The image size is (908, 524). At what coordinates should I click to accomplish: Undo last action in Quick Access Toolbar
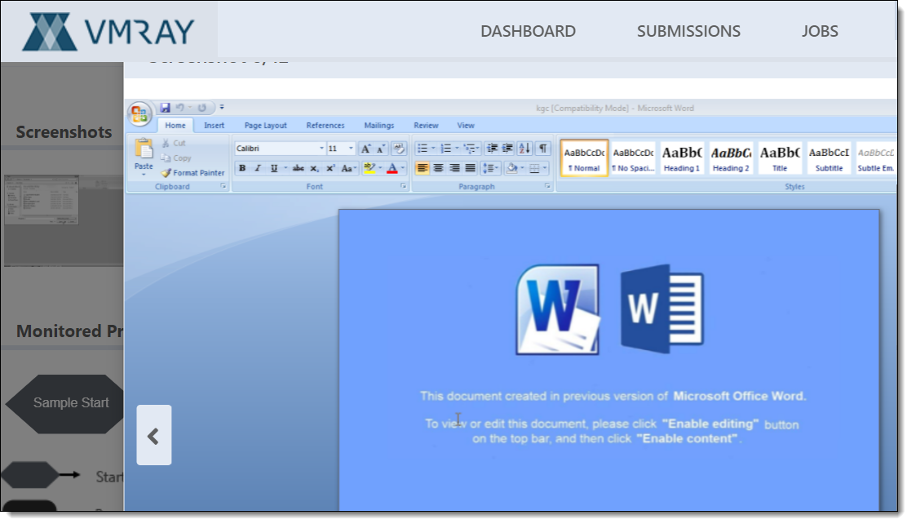(x=180, y=108)
